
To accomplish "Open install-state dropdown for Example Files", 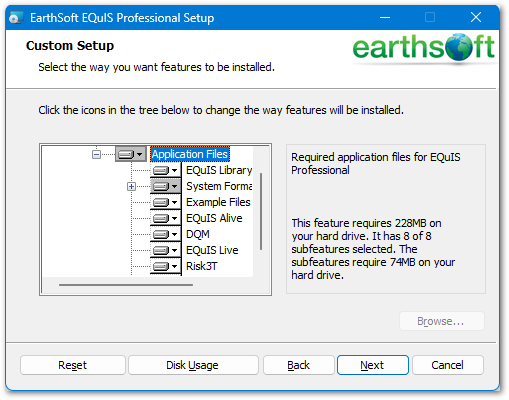I will pyautogui.click(x=165, y=202).
